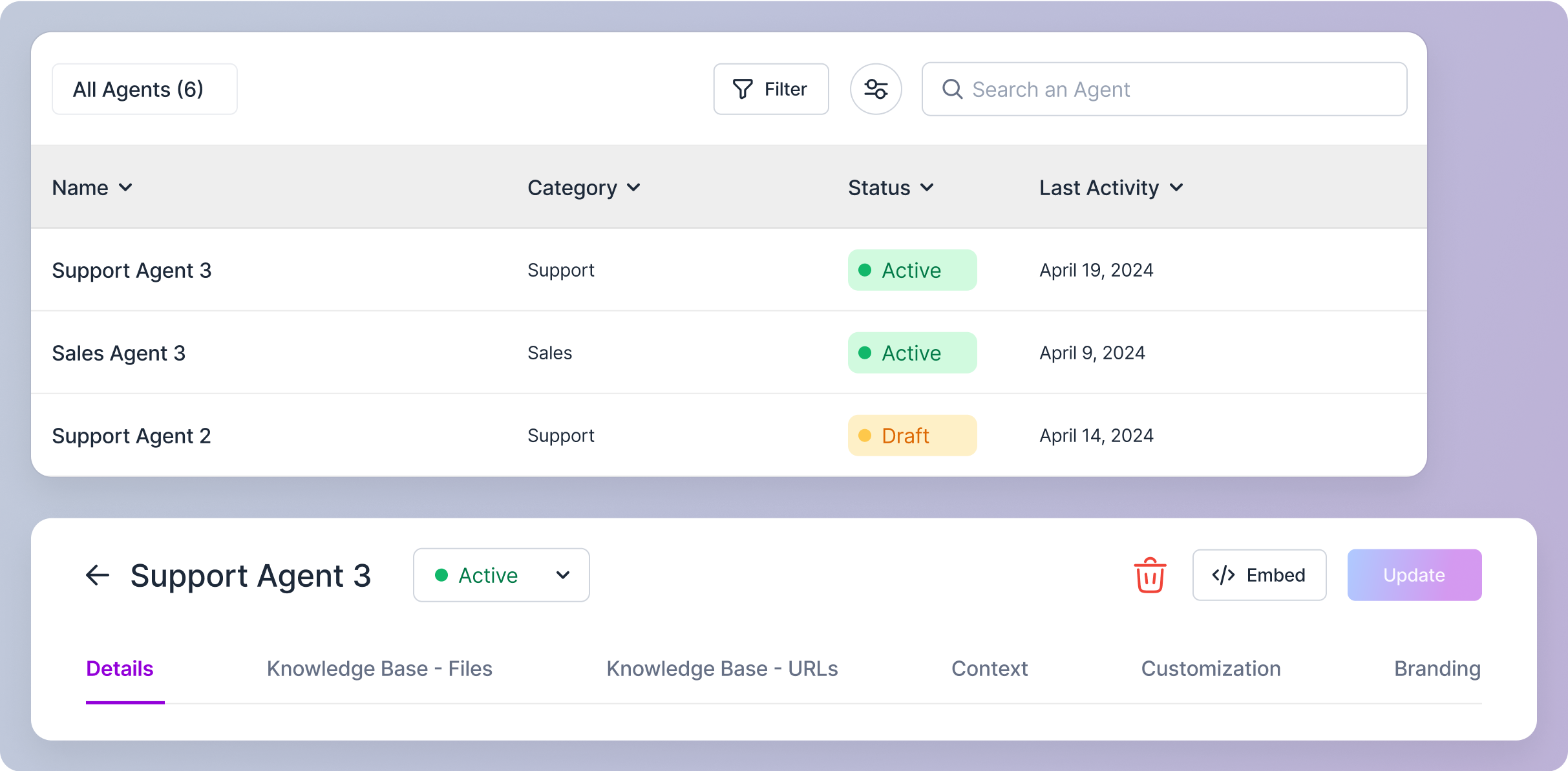The width and height of the screenshot is (1568, 771).
Task: Click the All Agents (6) button
Action: click(144, 89)
